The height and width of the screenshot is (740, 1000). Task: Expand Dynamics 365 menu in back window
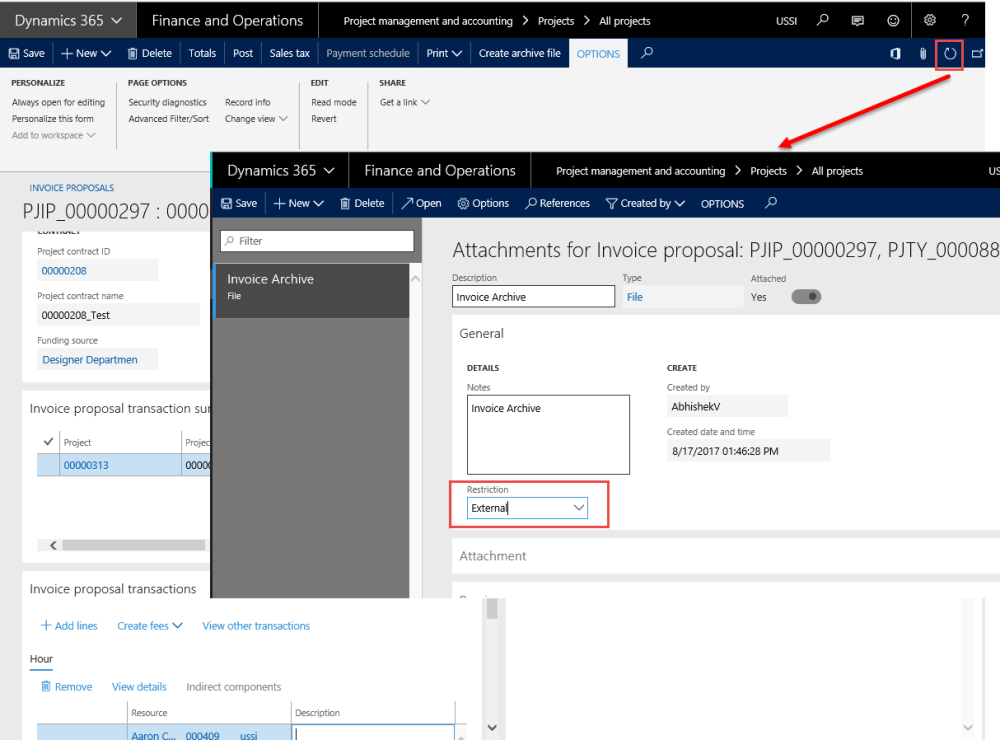(x=68, y=20)
